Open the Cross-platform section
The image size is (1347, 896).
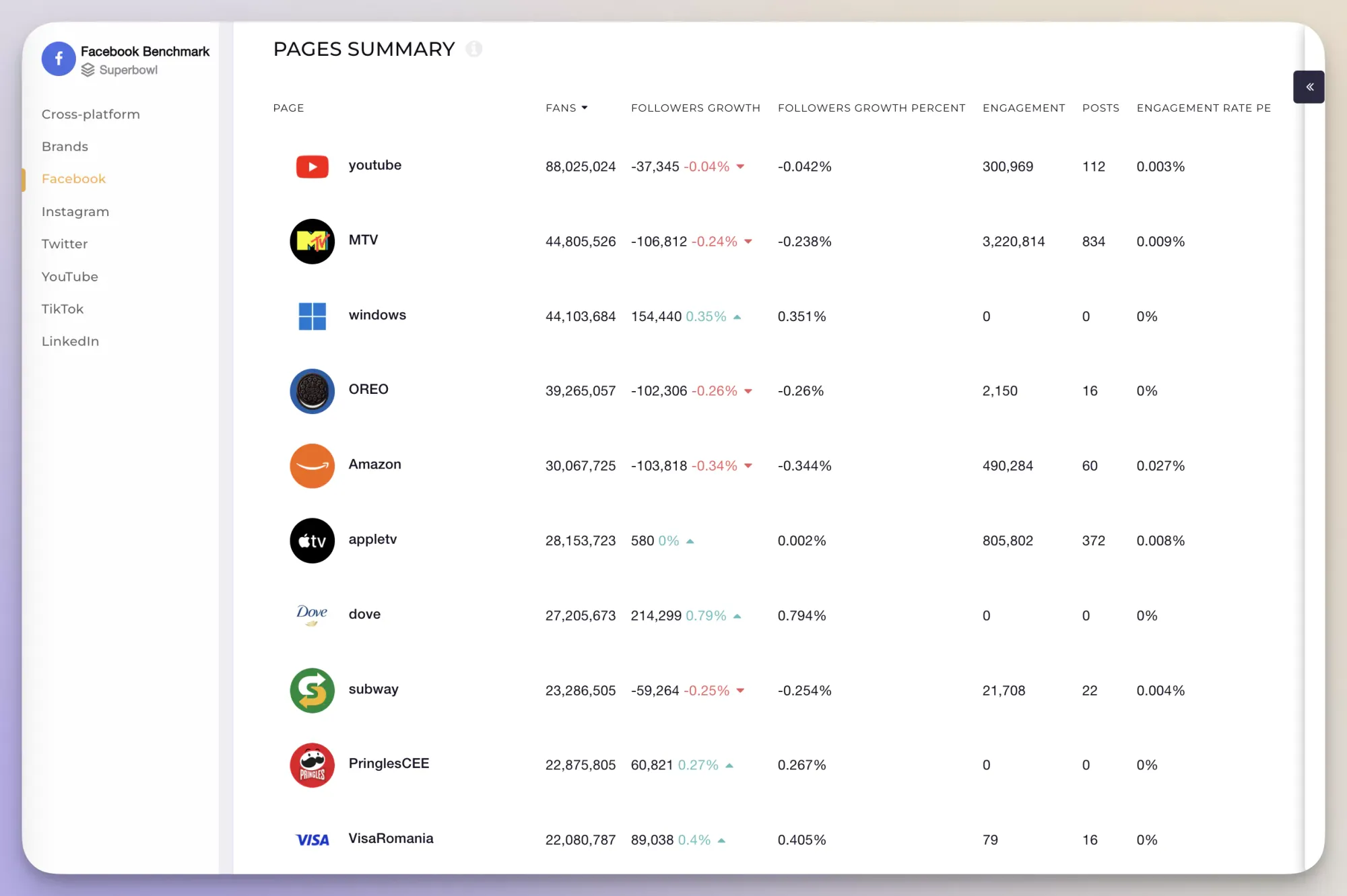tap(91, 114)
